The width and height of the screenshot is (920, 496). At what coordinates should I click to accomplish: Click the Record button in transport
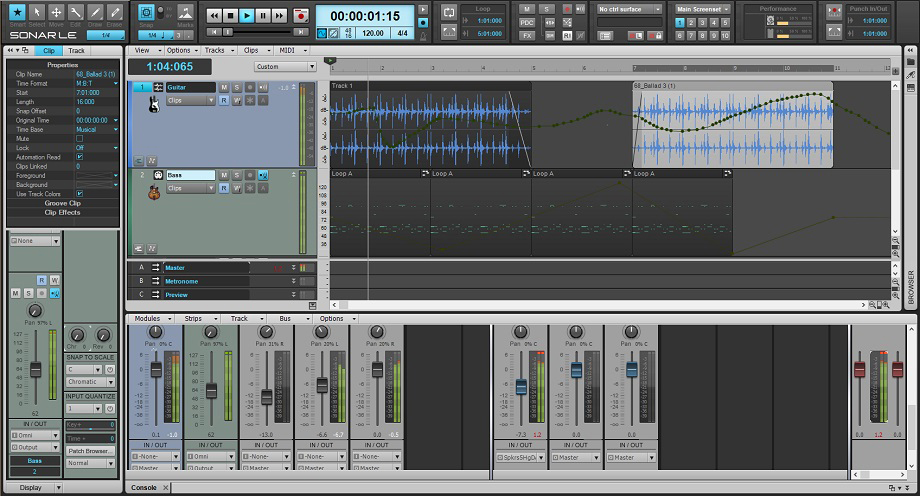pyautogui.click(x=301, y=16)
